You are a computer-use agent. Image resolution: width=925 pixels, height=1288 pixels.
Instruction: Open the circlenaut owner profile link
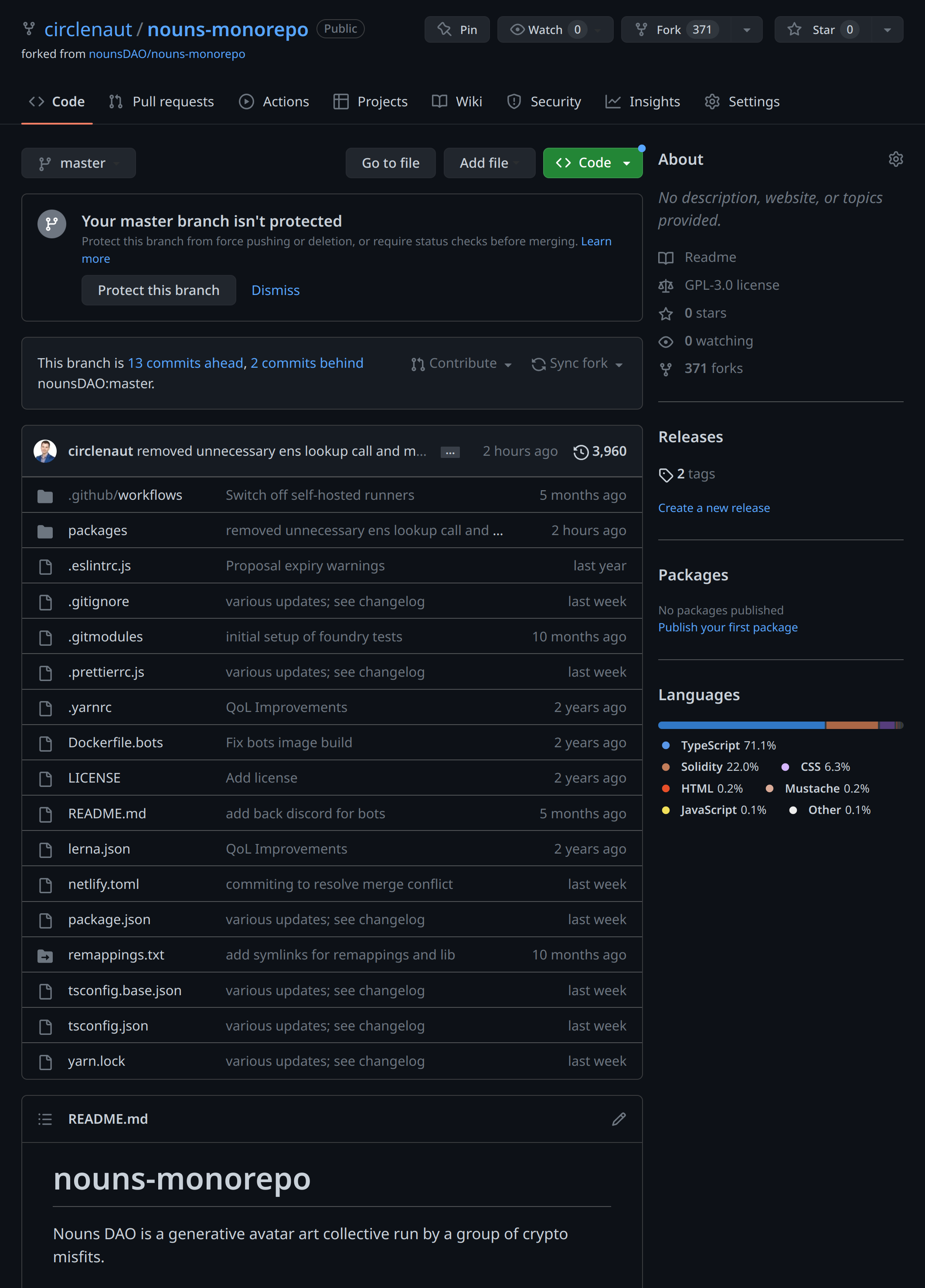[x=88, y=29]
